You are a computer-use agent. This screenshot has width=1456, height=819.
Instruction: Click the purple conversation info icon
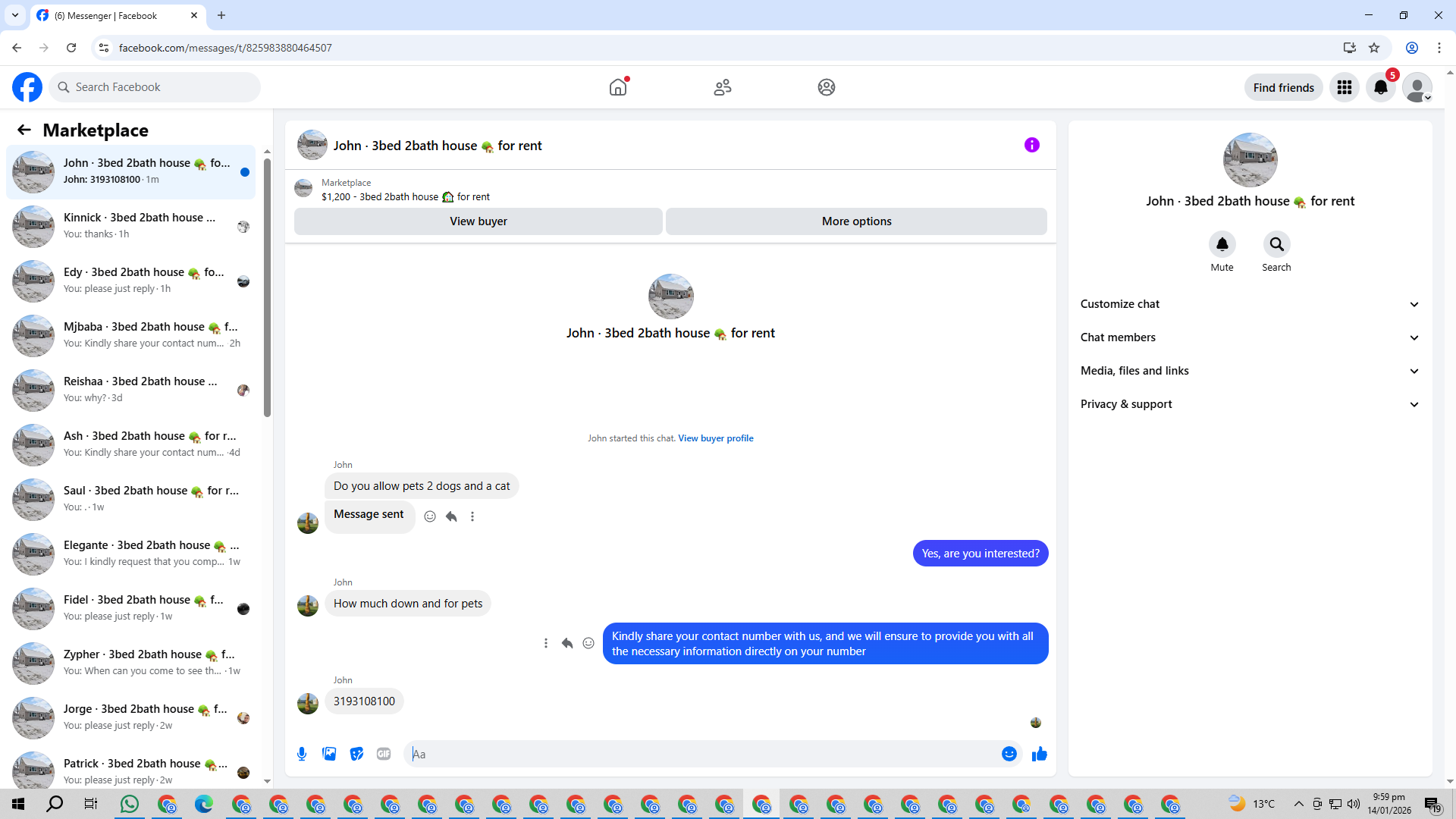(x=1031, y=145)
